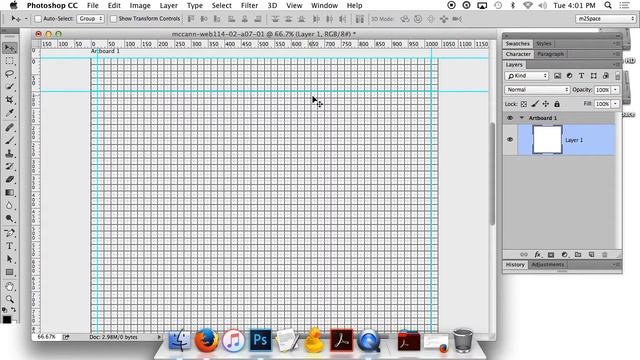Open the Kind filter dropdown

[x=527, y=76]
